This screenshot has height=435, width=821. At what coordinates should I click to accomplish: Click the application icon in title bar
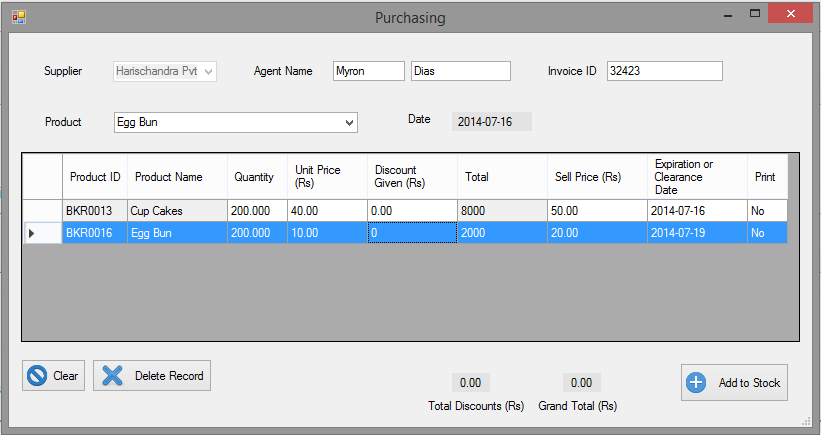click(x=18, y=17)
